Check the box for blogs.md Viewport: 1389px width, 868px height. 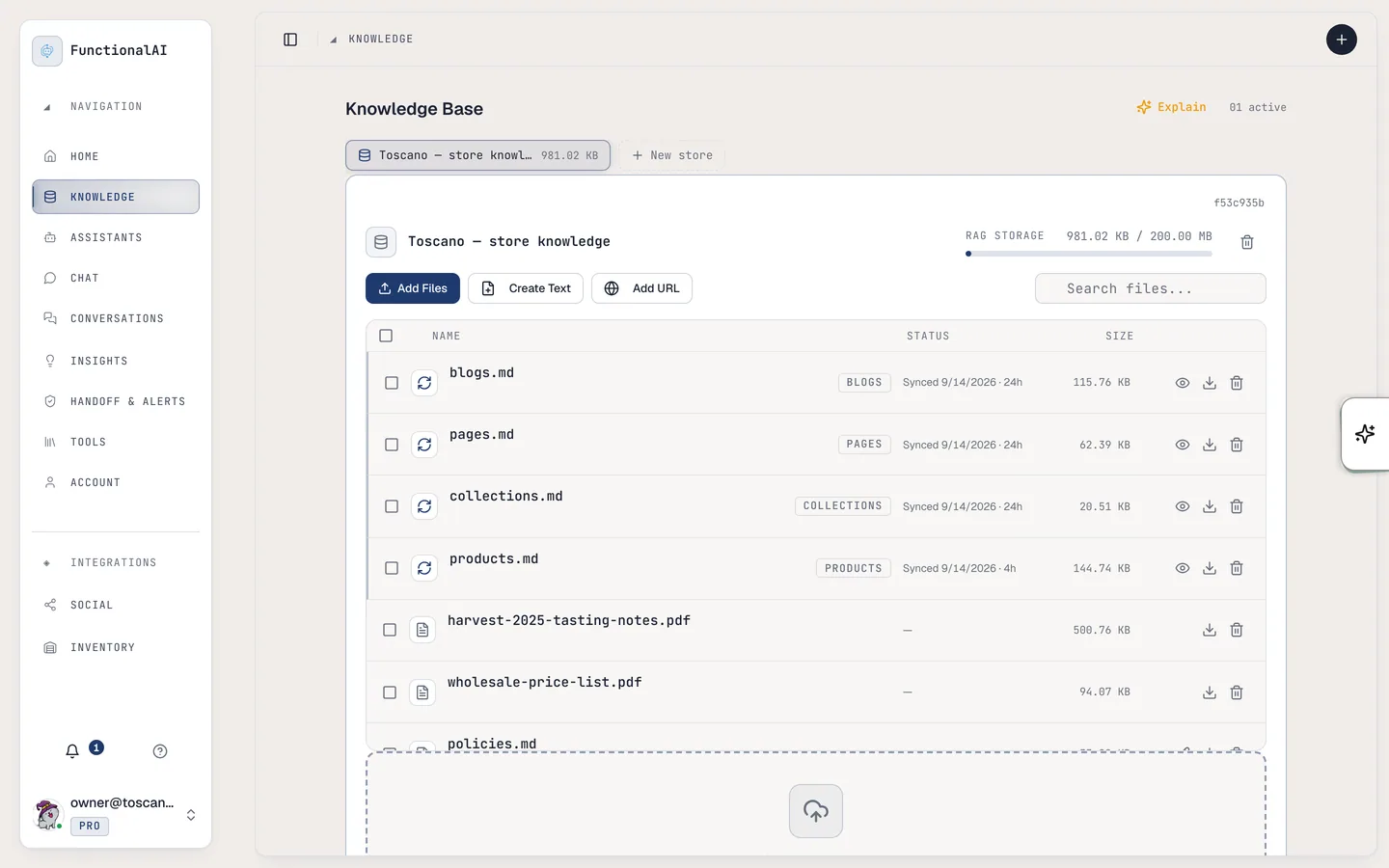392,383
